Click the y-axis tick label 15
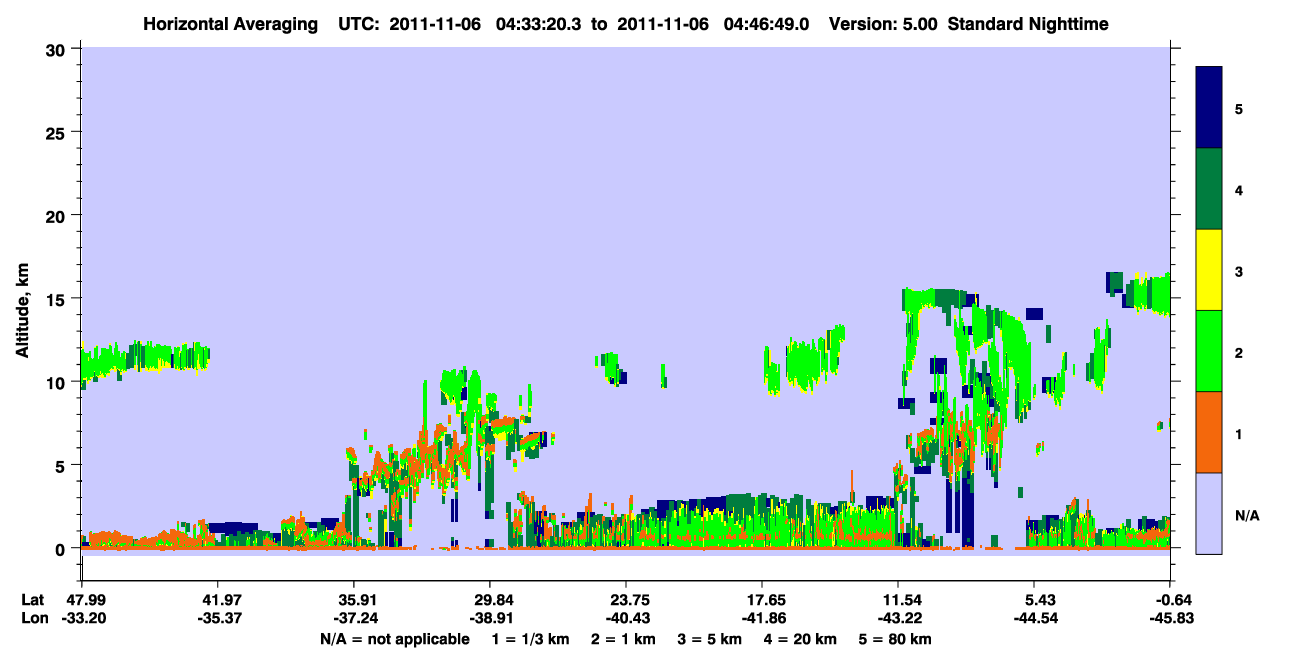The width and height of the screenshot is (1300, 667). [58, 299]
